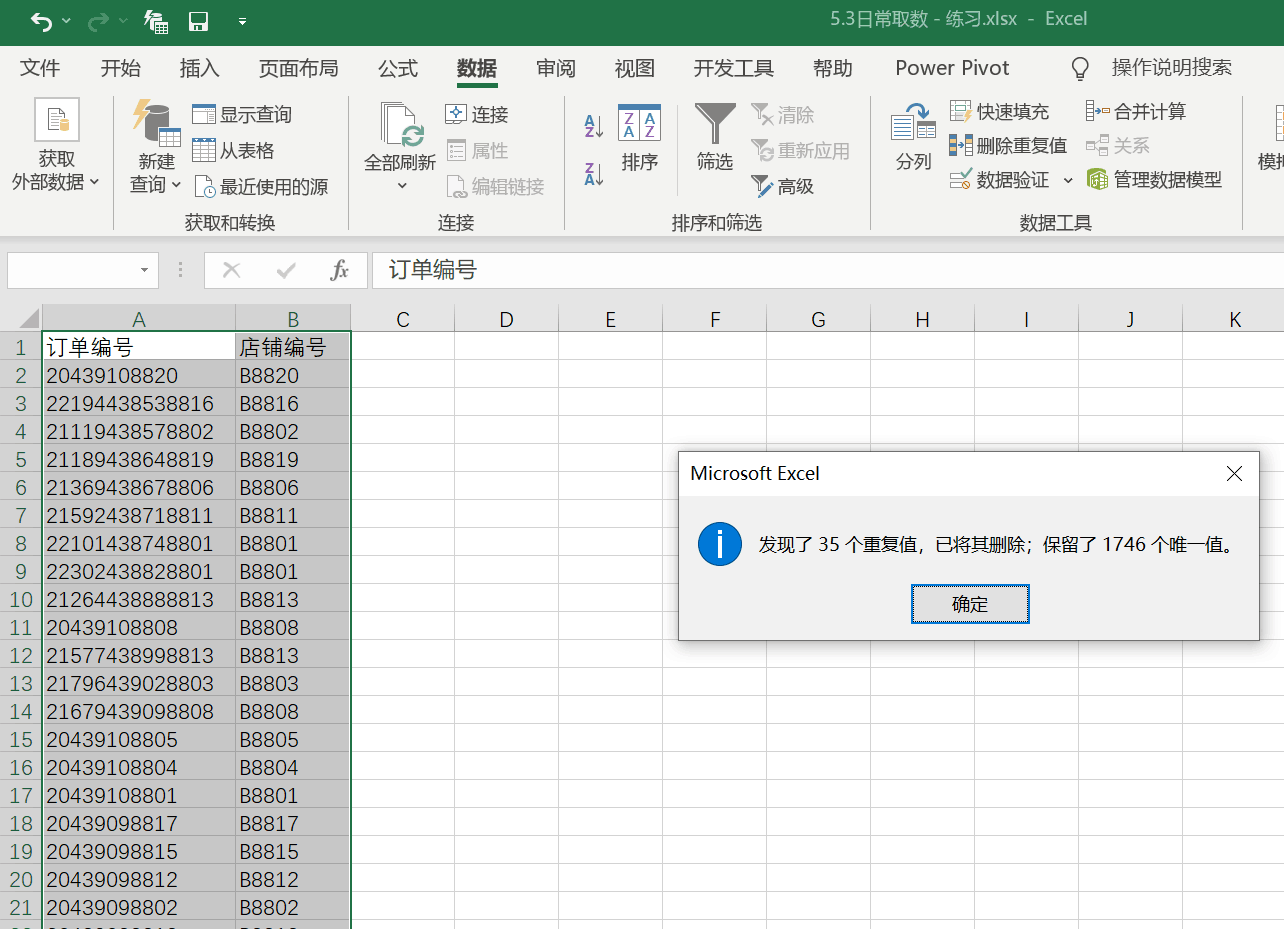1284x929 pixels.
Task: Expand the 全部刷新 dropdown arrow
Action: click(402, 185)
